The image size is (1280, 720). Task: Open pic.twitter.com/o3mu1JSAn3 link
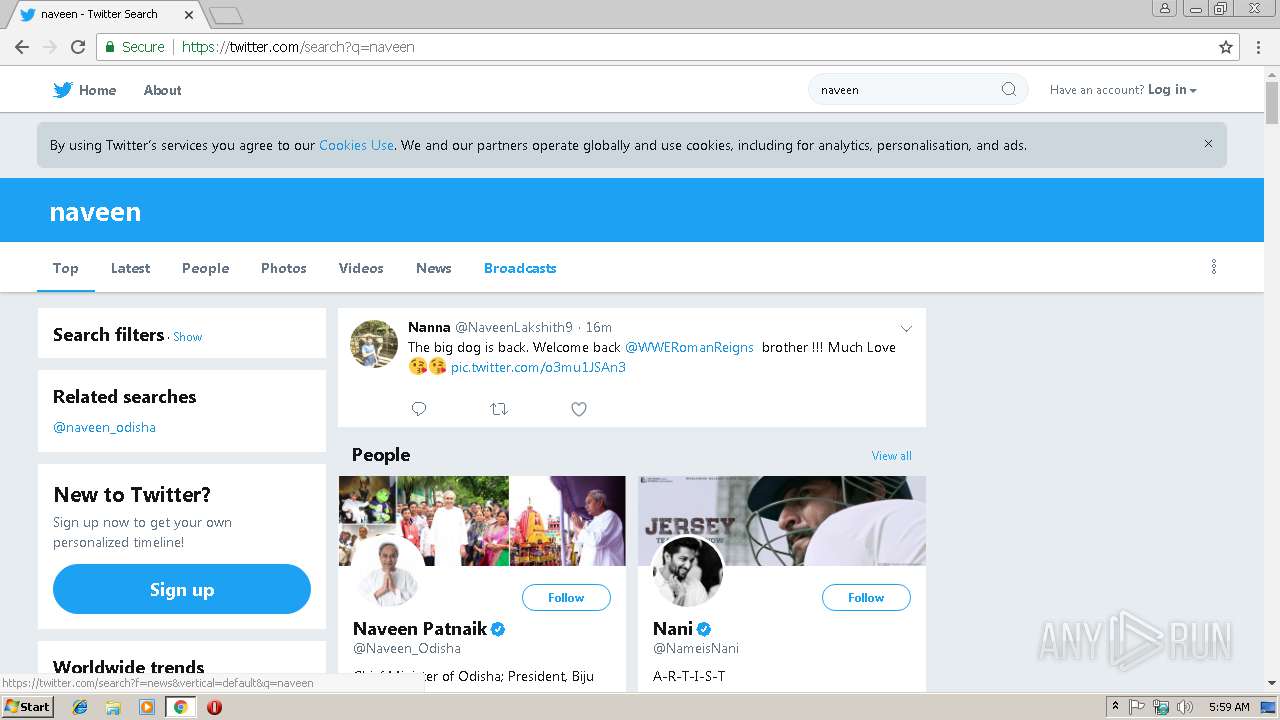538,367
